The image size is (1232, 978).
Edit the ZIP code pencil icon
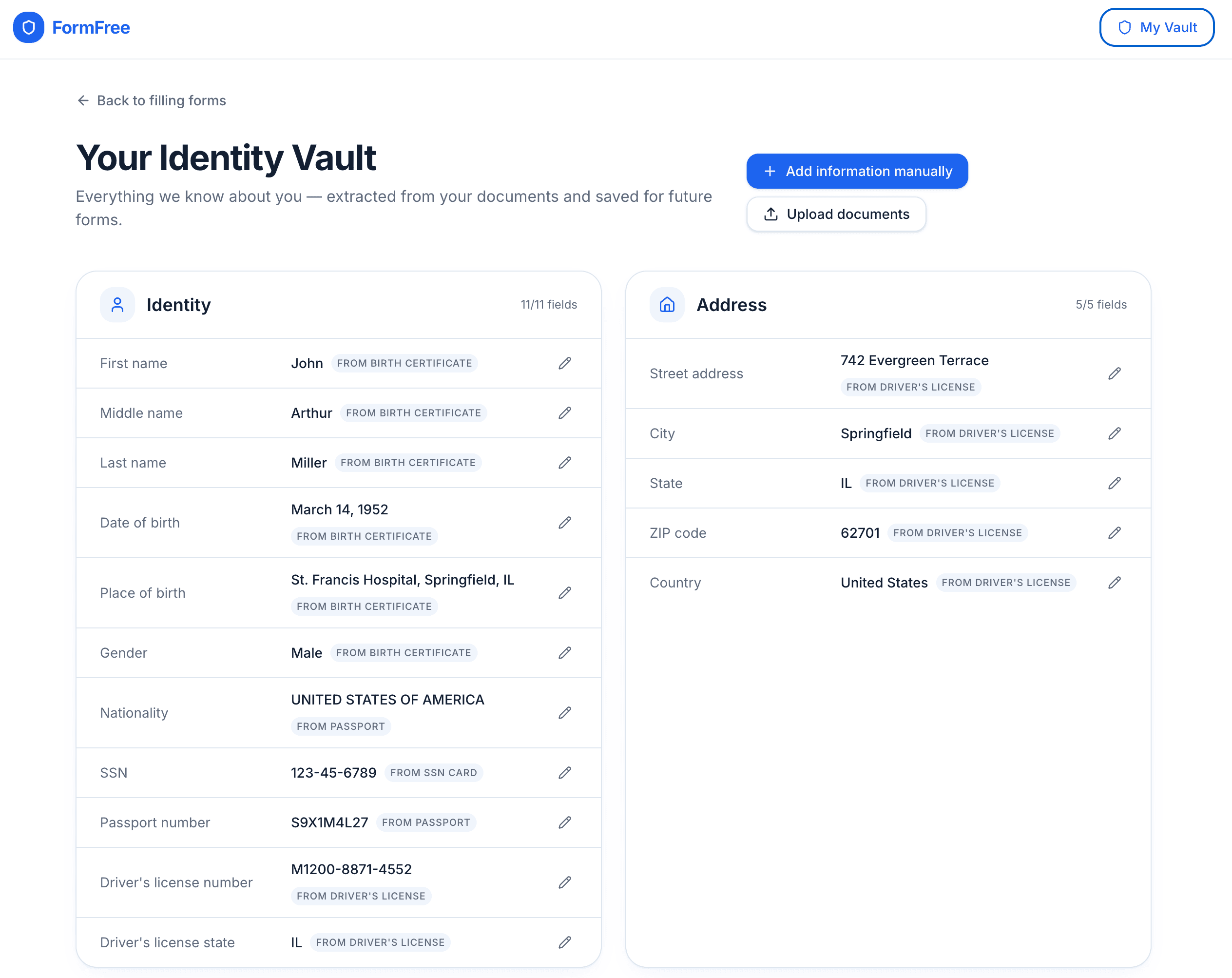[1114, 533]
